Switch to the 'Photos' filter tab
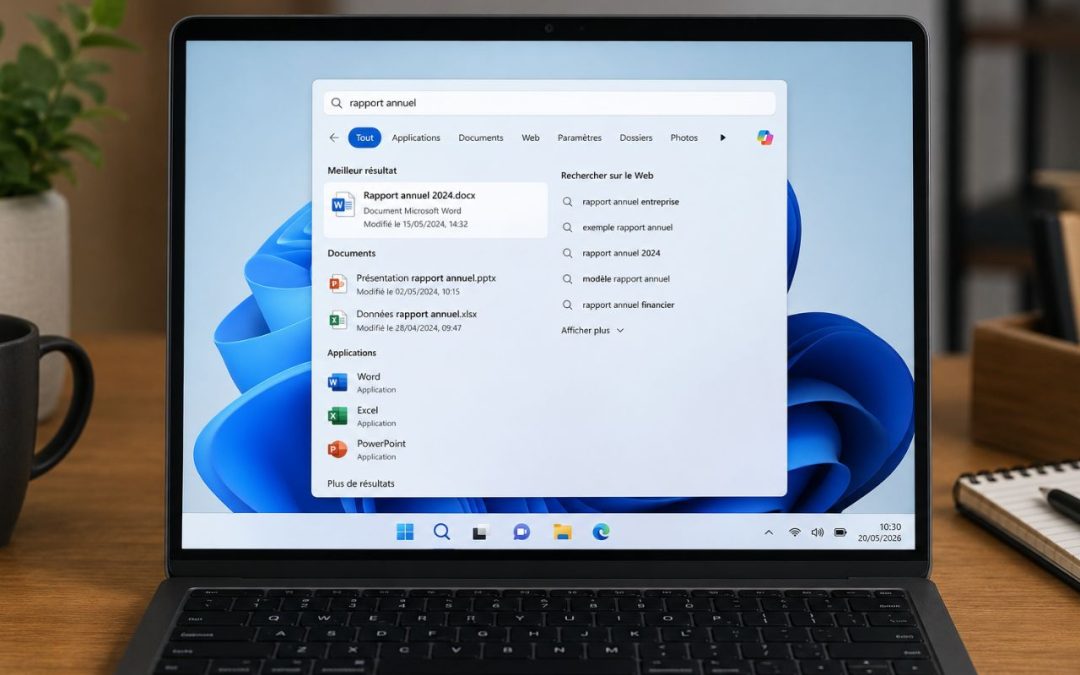This screenshot has height=675, width=1080. 684,138
